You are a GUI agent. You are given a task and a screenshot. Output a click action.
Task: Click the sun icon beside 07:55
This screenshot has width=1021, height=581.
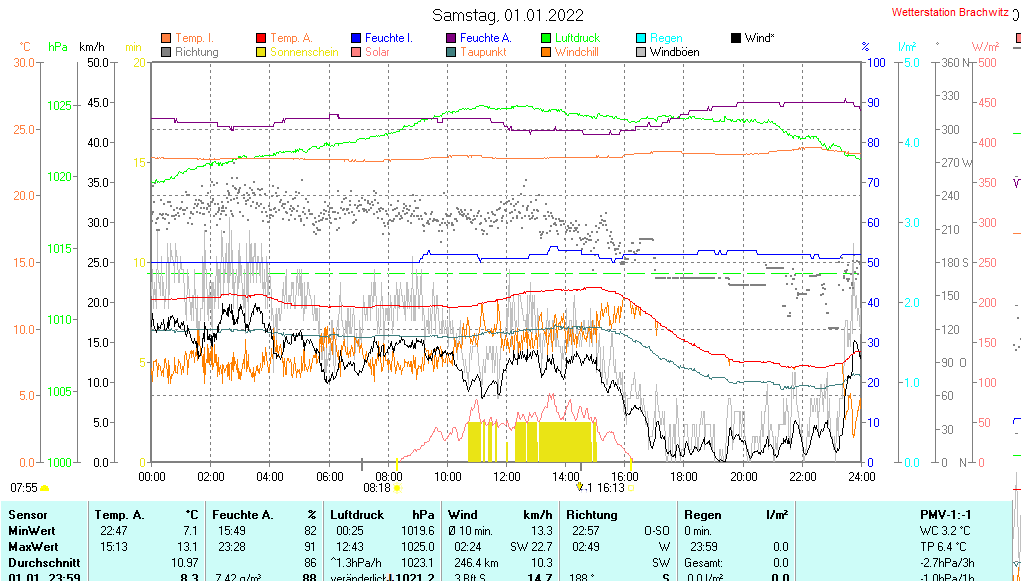[45, 488]
